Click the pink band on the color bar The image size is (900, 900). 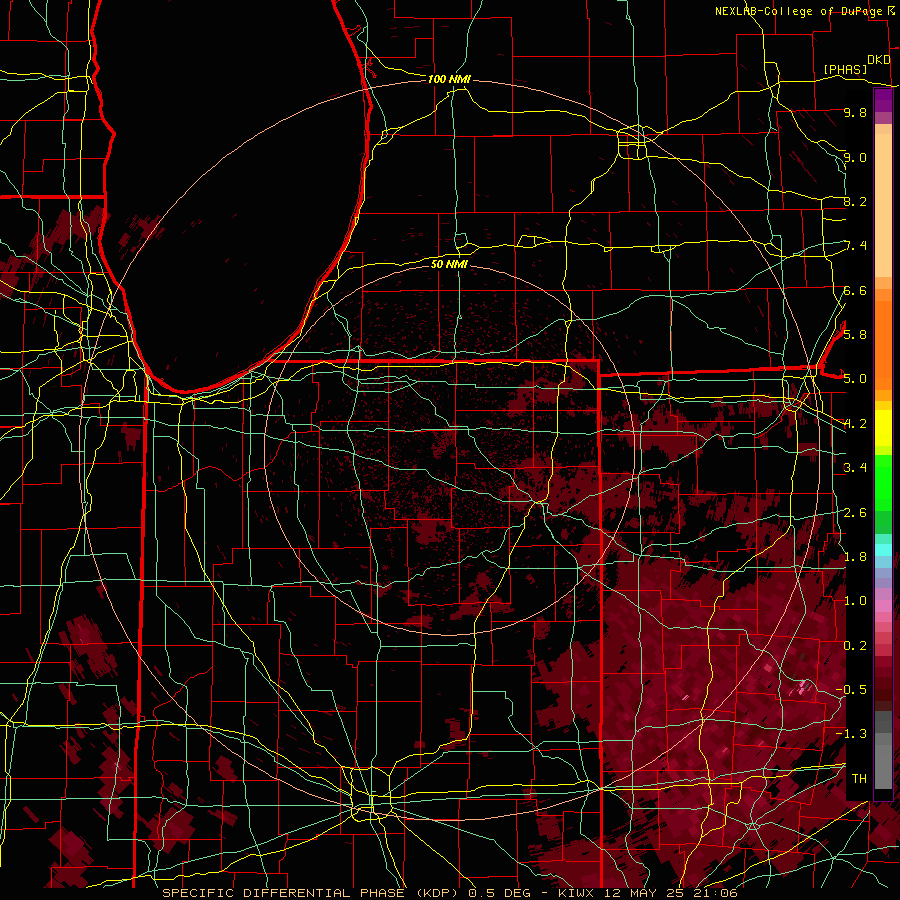coord(883,605)
